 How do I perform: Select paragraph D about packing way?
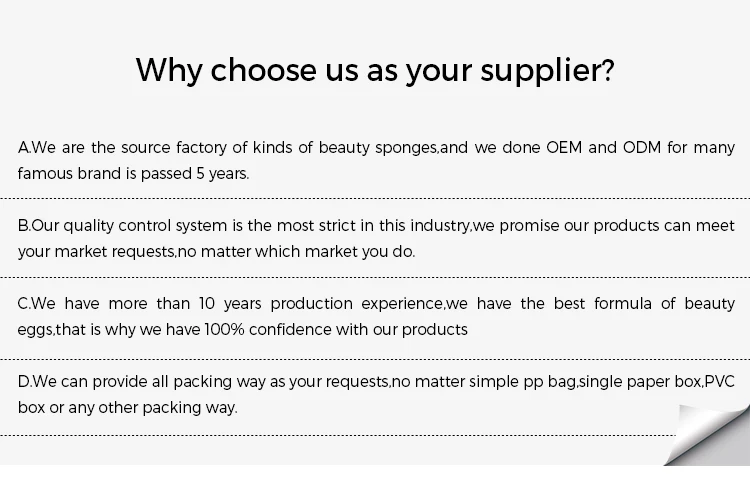[376, 394]
